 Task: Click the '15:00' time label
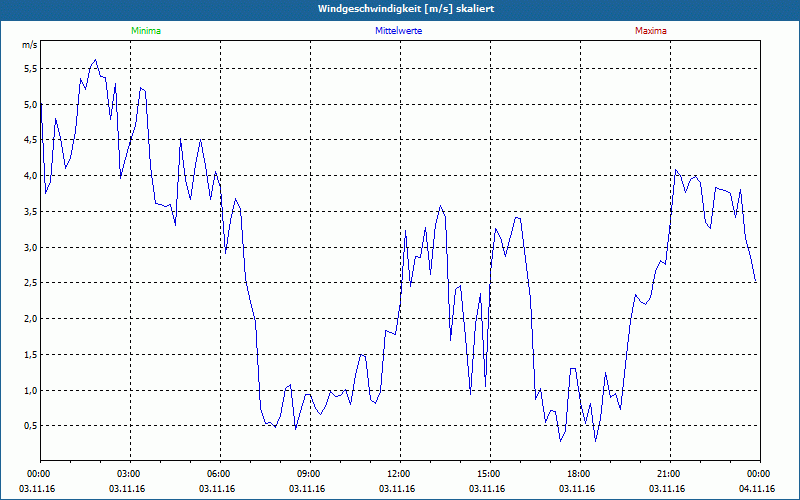(x=490, y=474)
